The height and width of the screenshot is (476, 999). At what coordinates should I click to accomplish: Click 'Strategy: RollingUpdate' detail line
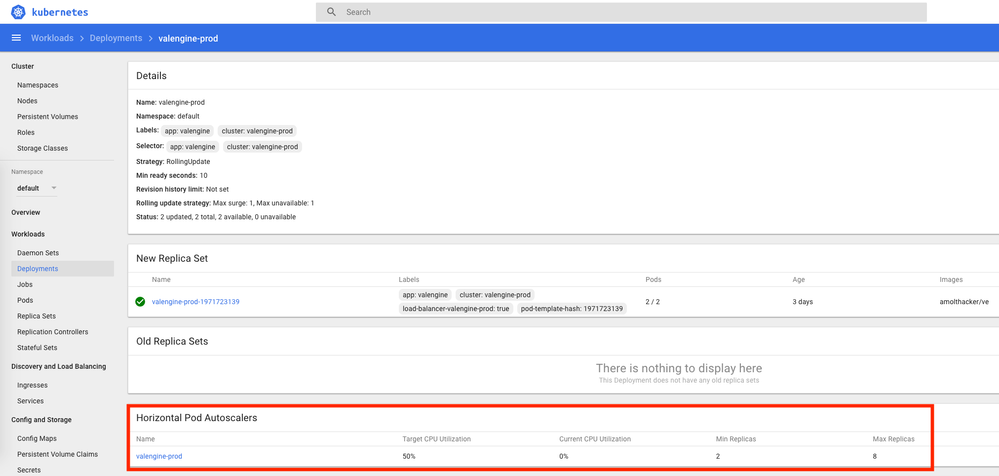coord(173,162)
